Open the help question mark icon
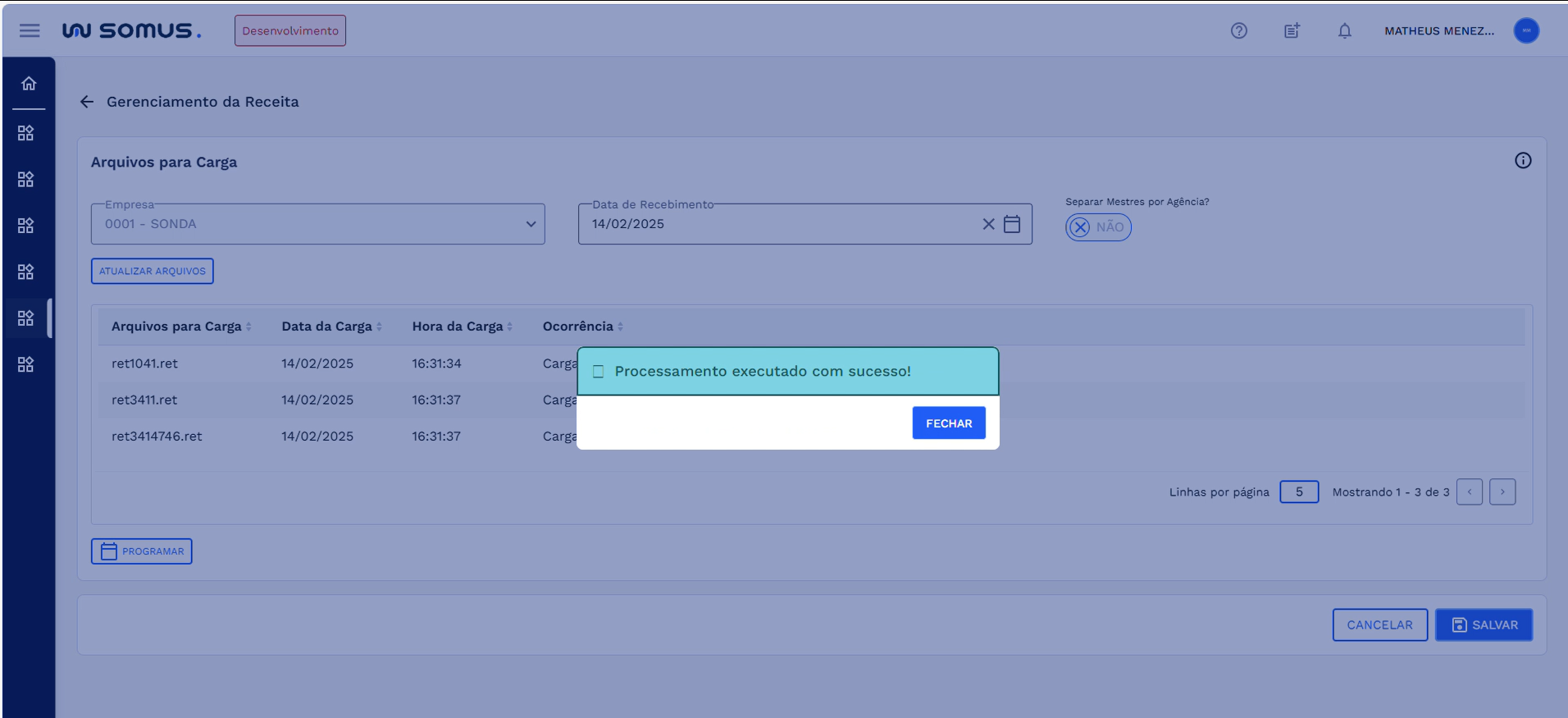The height and width of the screenshot is (718, 1568). 1238,30
